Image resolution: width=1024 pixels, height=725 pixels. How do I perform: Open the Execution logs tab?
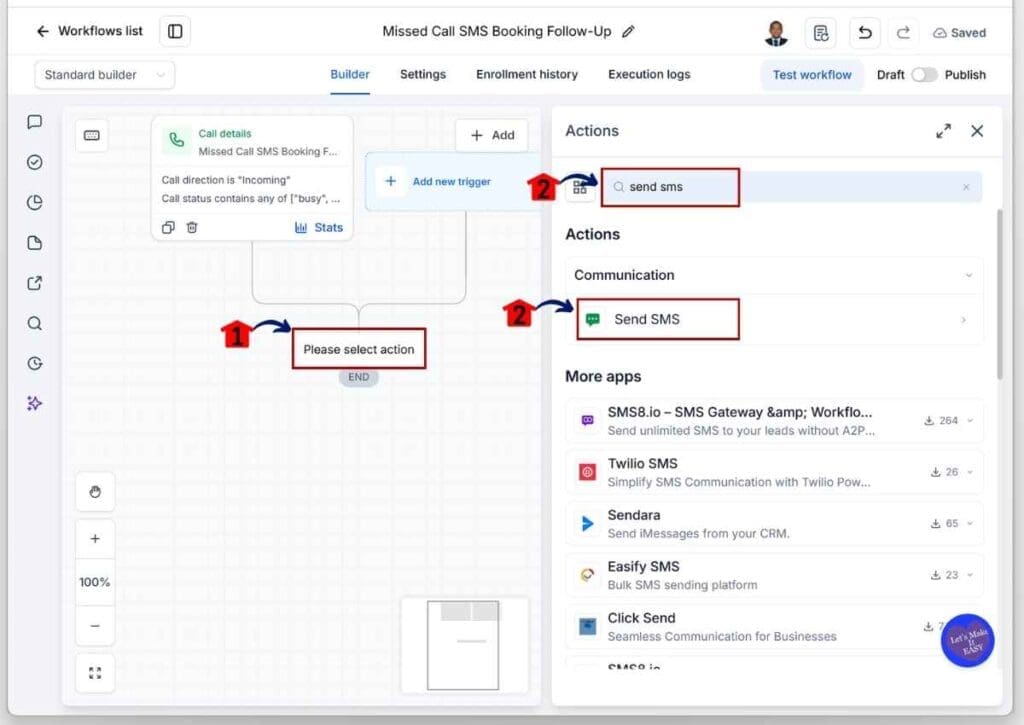tap(649, 74)
